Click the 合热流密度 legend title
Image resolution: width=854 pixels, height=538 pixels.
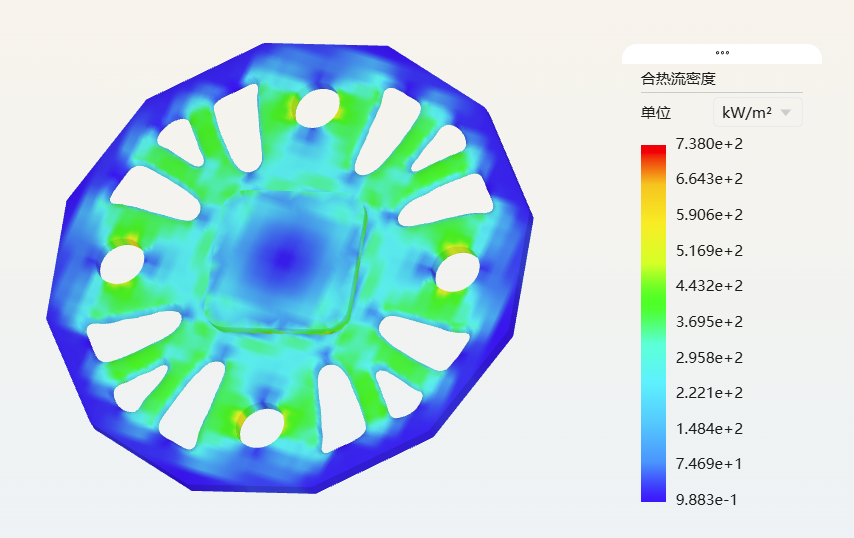678,79
